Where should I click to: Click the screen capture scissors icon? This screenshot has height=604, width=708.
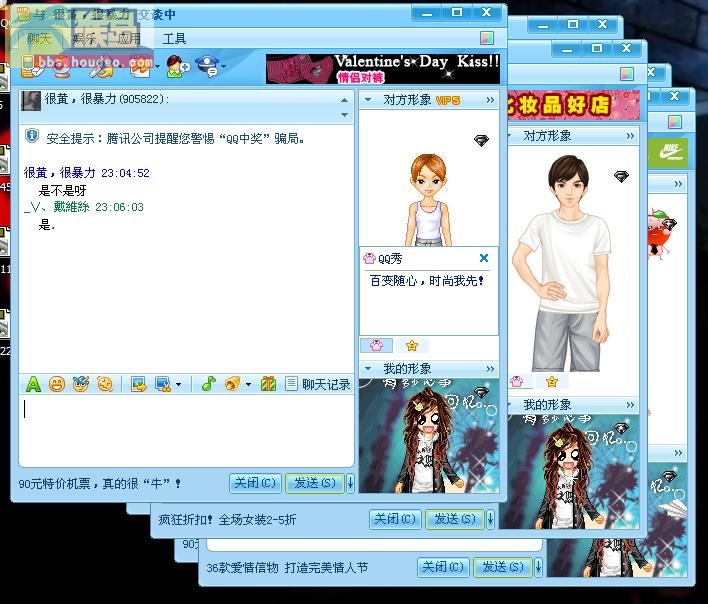pyautogui.click(x=163, y=384)
